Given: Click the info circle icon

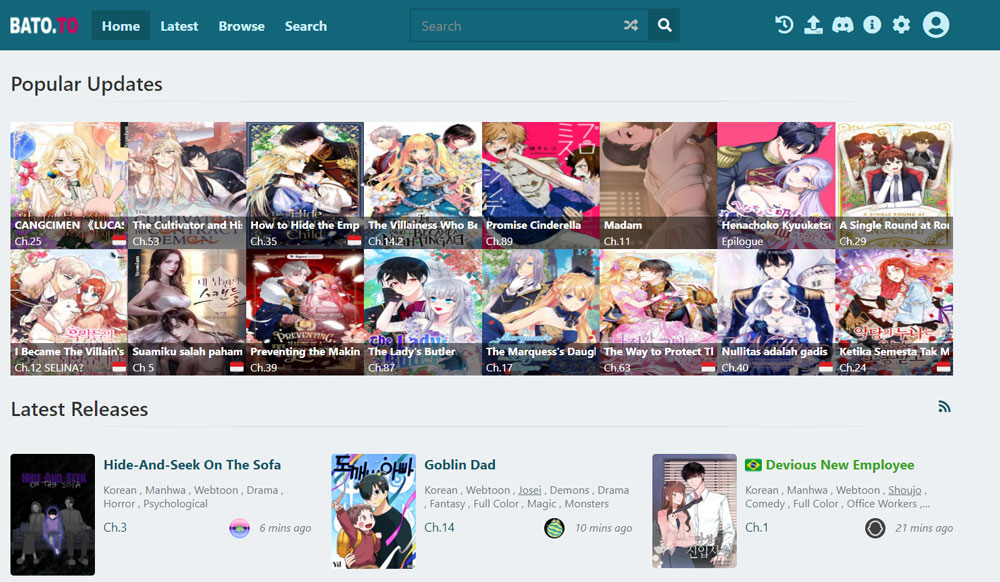Looking at the screenshot, I should pyautogui.click(x=872, y=25).
